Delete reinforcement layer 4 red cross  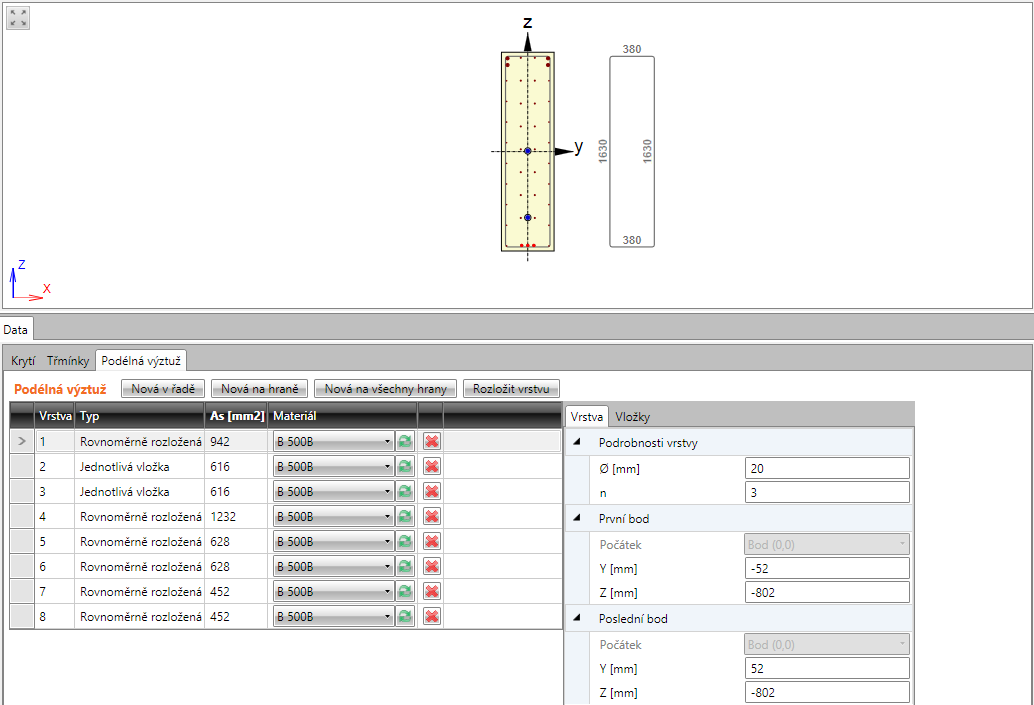tap(432, 516)
